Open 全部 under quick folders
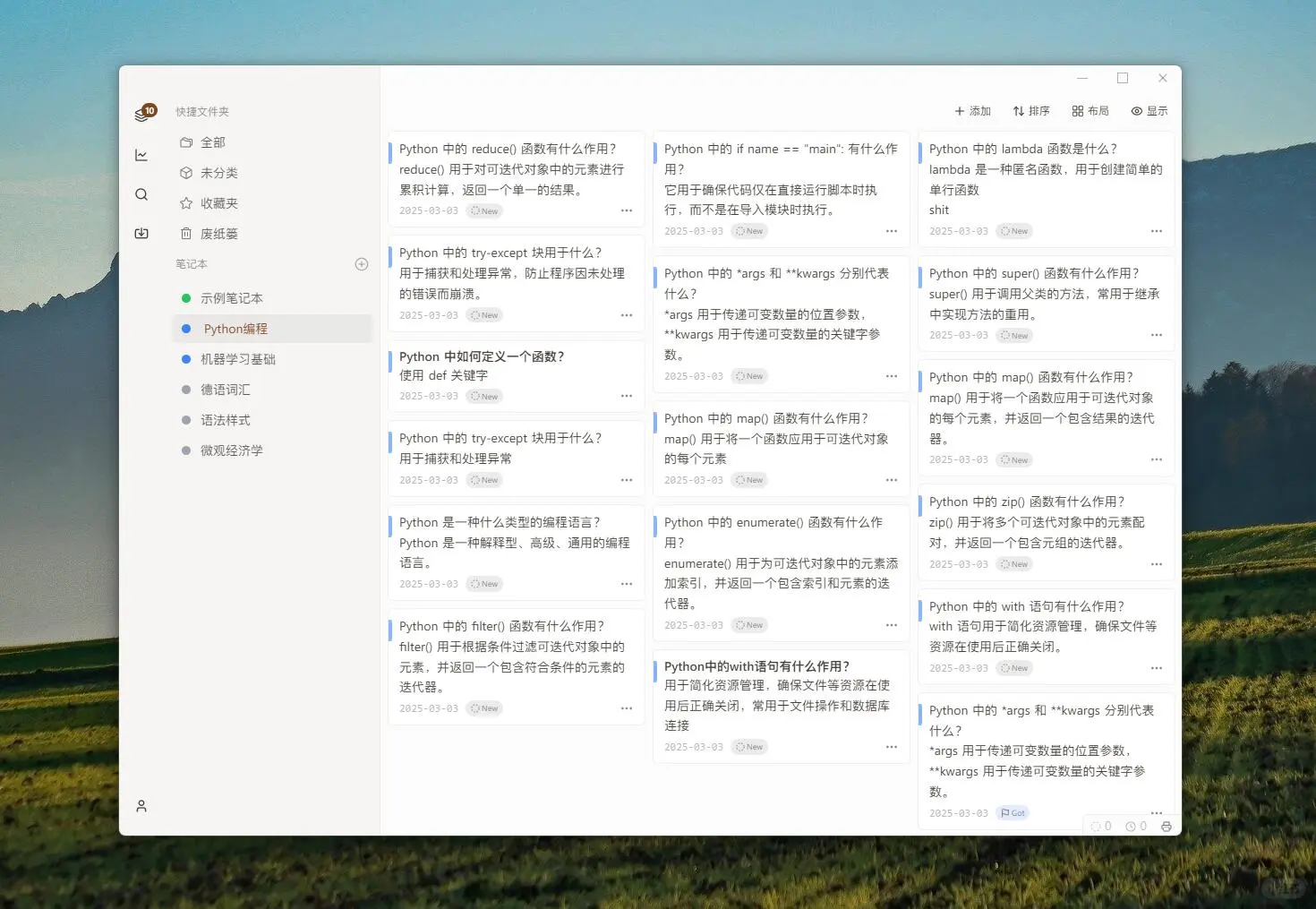 [x=215, y=141]
